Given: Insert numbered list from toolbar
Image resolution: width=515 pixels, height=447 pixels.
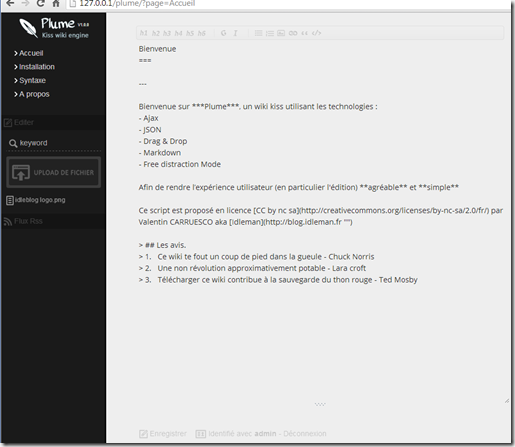Looking at the screenshot, I should [x=270, y=33].
